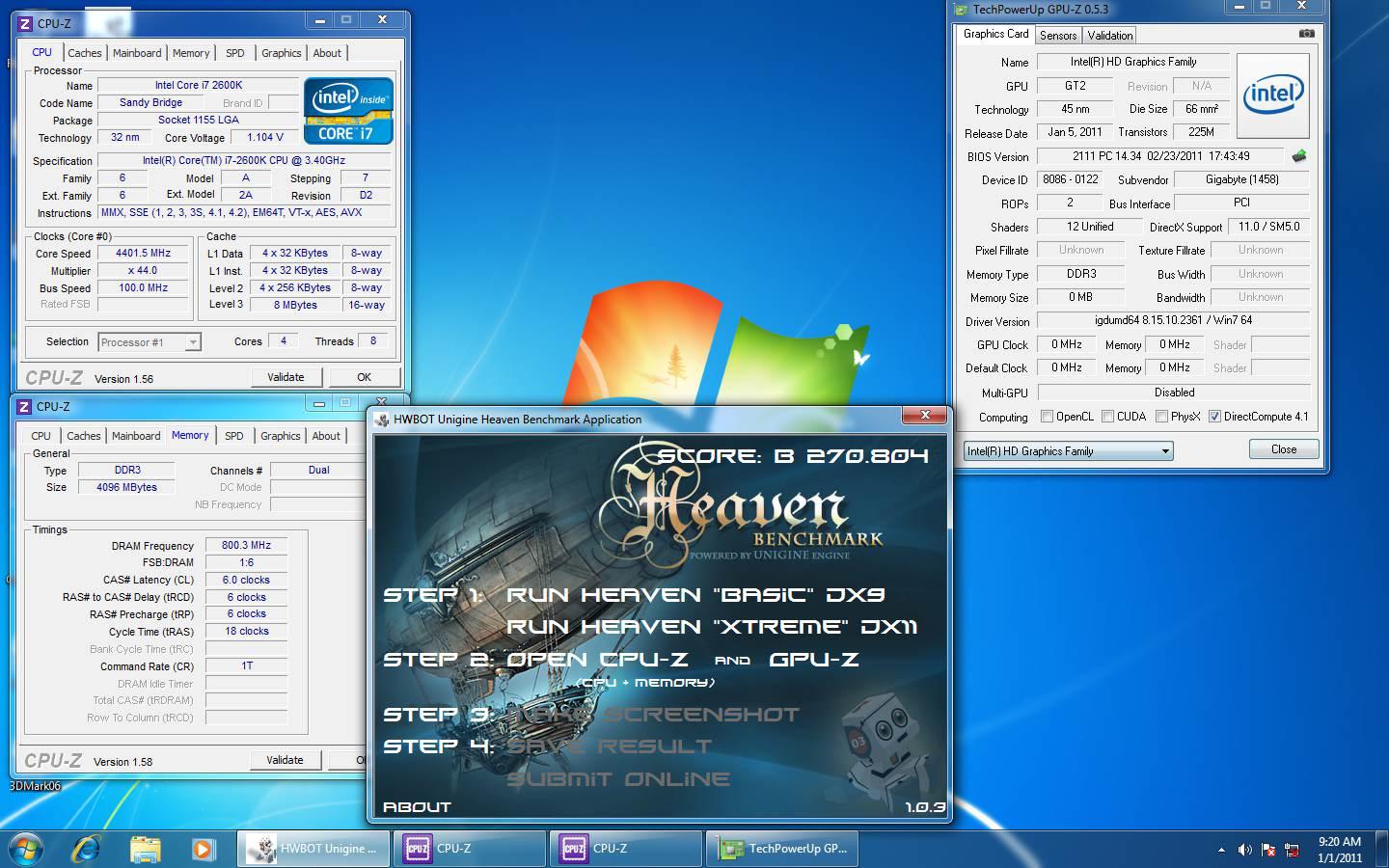1389x868 pixels.
Task: Open Caches tab in top CPU-Z window
Action: 84,53
